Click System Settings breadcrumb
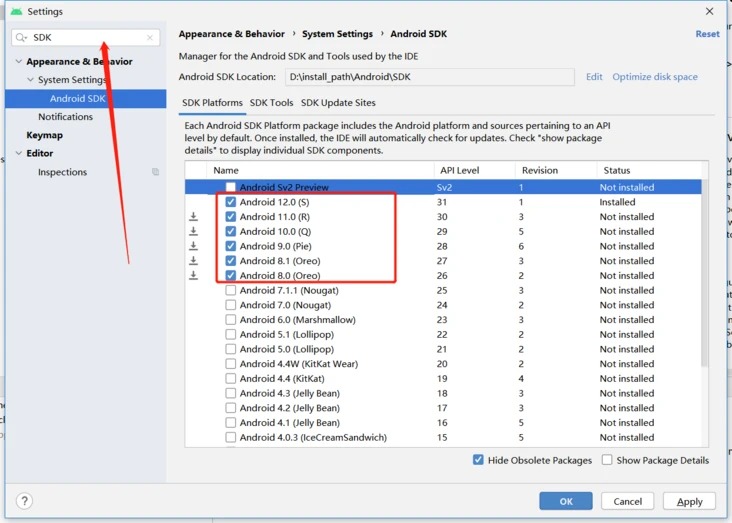Image resolution: width=732 pixels, height=523 pixels. [x=337, y=34]
